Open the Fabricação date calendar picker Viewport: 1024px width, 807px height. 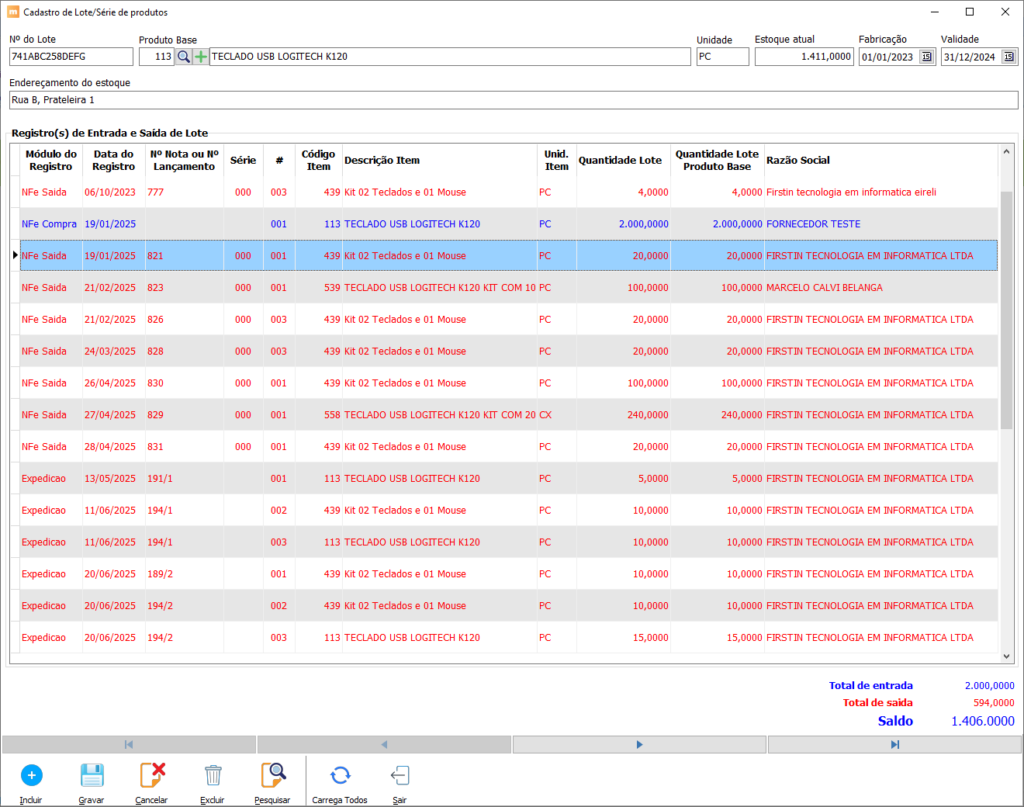[926, 57]
